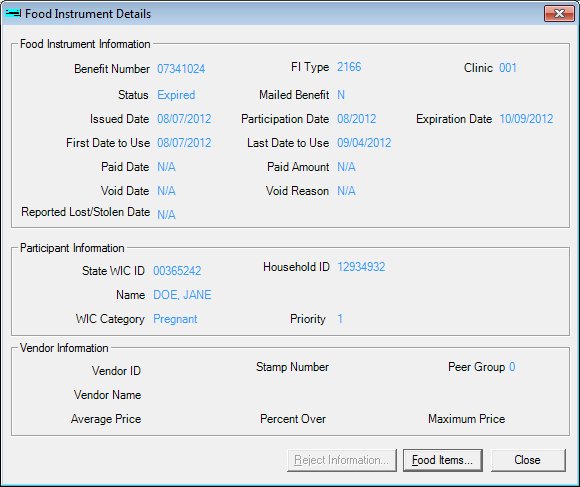The width and height of the screenshot is (580, 487).
Task: Click the State WIC ID value 00365242
Action: click(177, 271)
